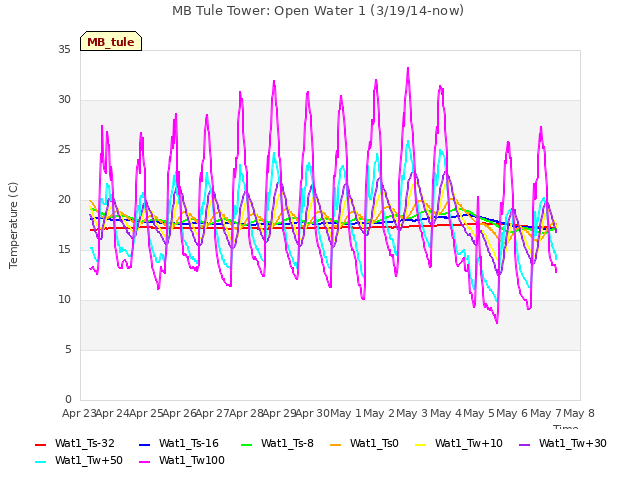
Task: Toggle the Wat1_Tw100 legend entry
Action: 182,461
